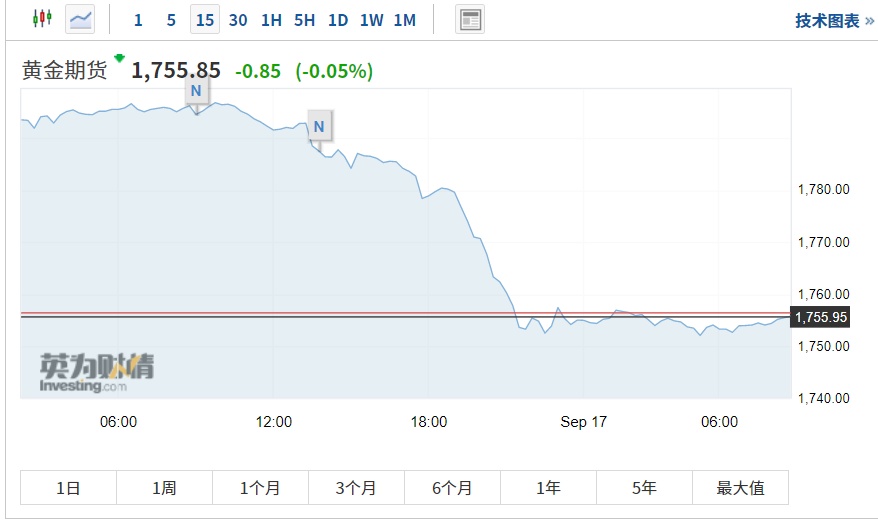Screen dimensions: 878x529
Task: Select the 最大值 range button
Action: (740, 488)
